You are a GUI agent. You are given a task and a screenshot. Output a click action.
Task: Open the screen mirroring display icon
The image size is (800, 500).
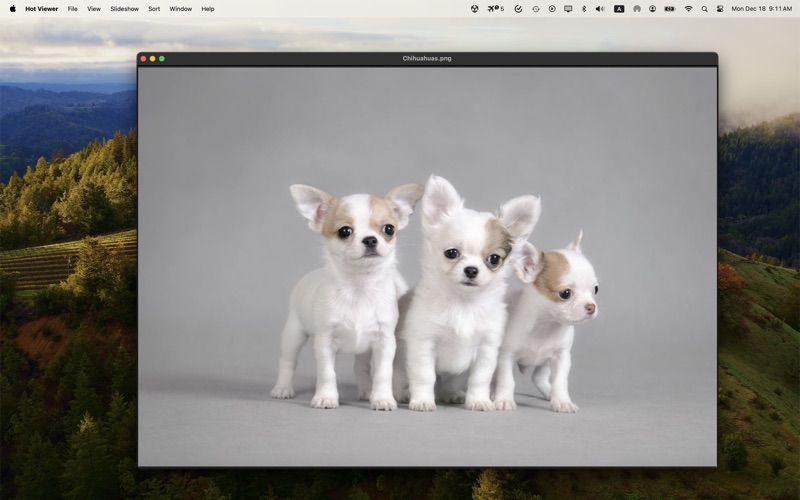[568, 9]
